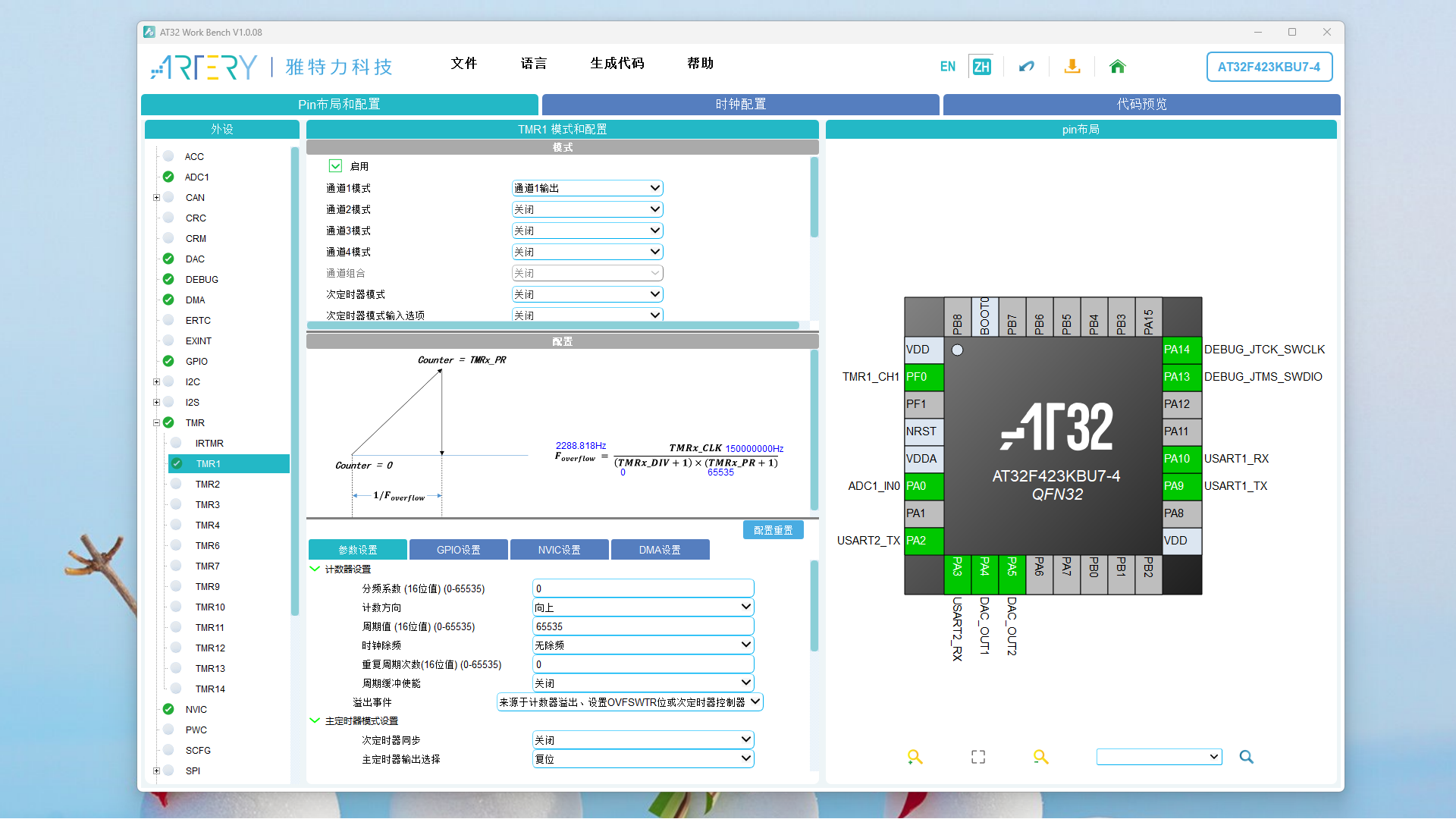Open 溢出事件 dropdown
Screen dimensions: 1456x819
pos(629,702)
